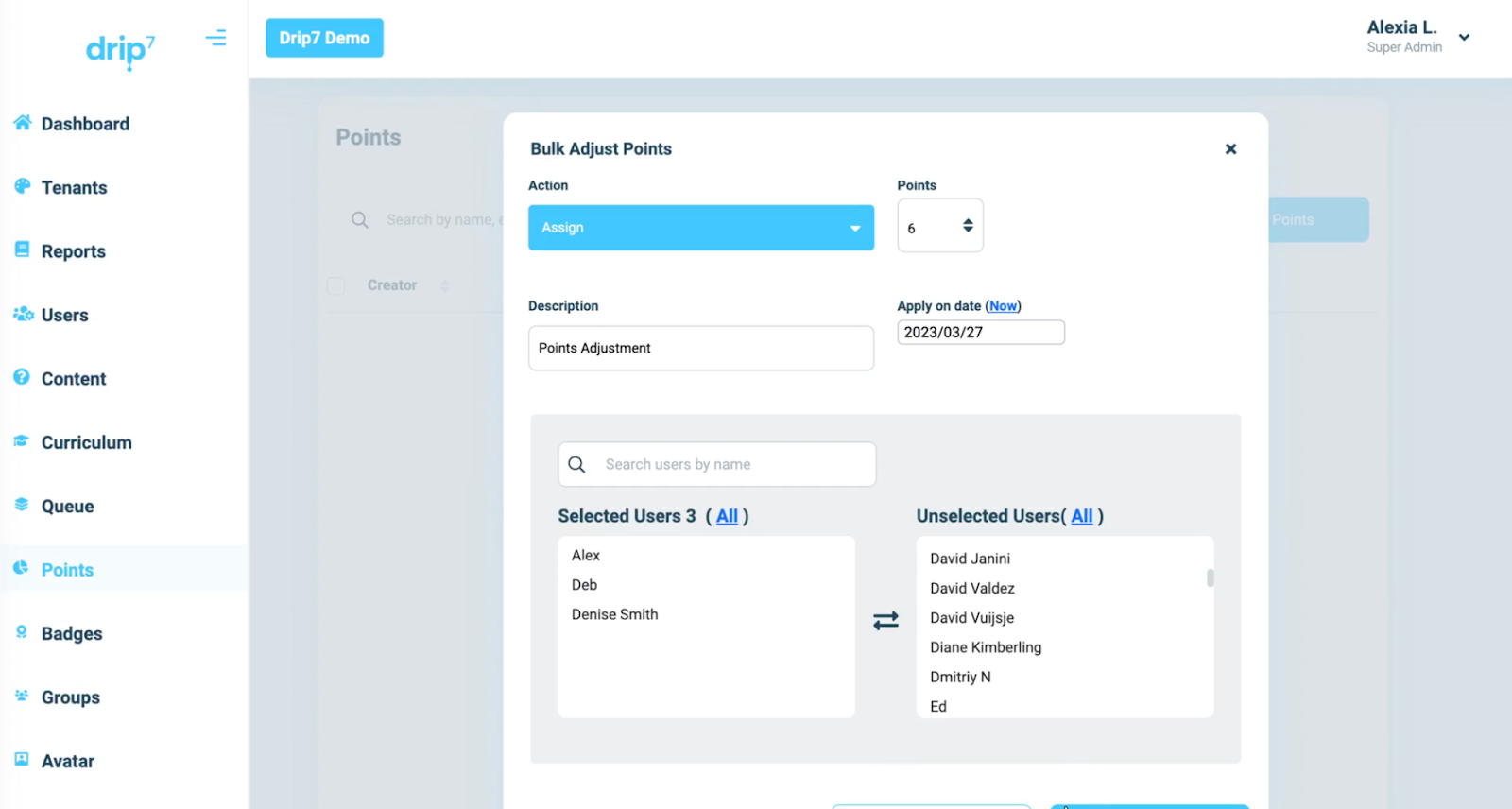Click the Badges award icon
Screen dimensions: 1512x809
pyautogui.click(x=22, y=632)
